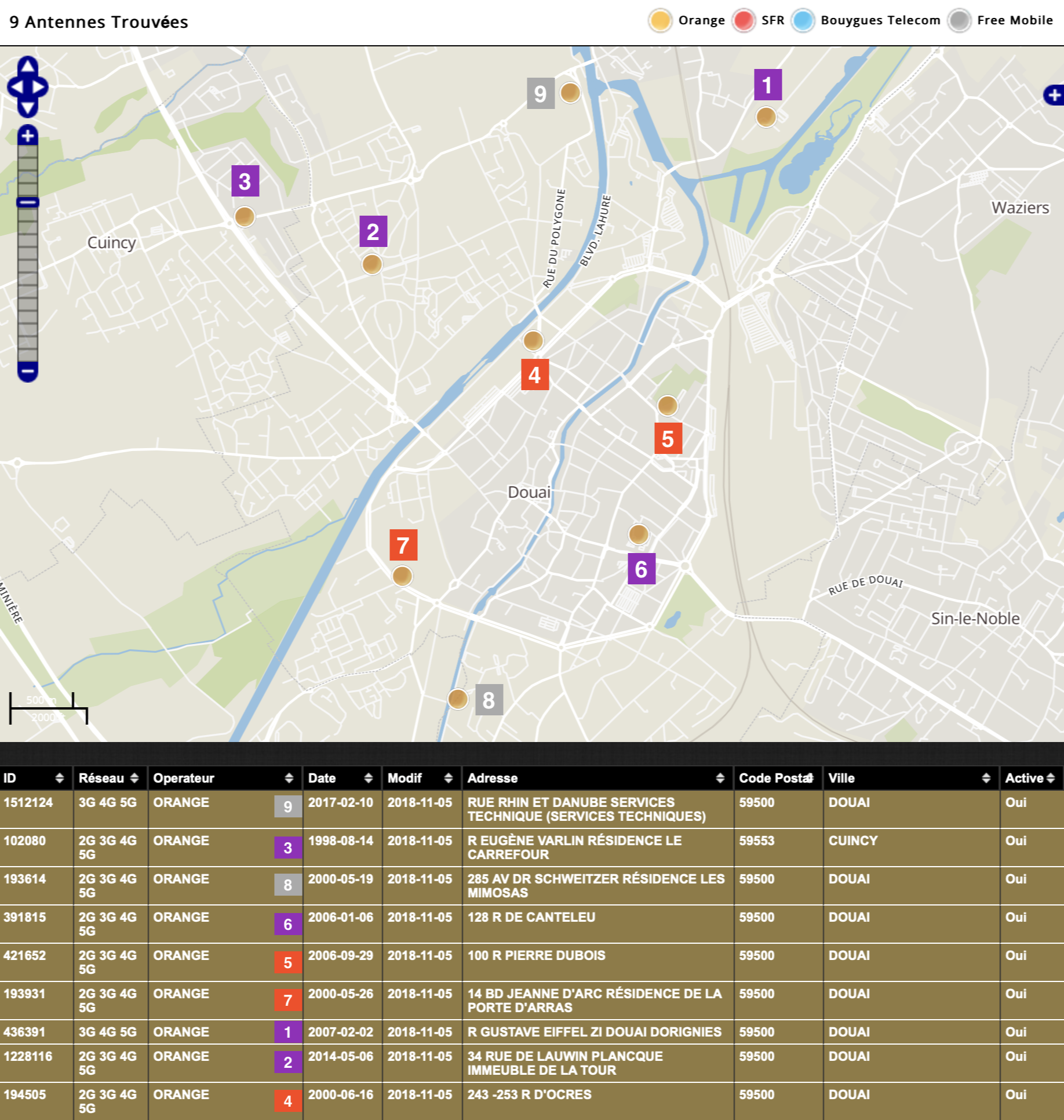The image size is (1064, 1120).
Task: Open the layer switcher plus button at the right edge
Action: click(x=1054, y=95)
